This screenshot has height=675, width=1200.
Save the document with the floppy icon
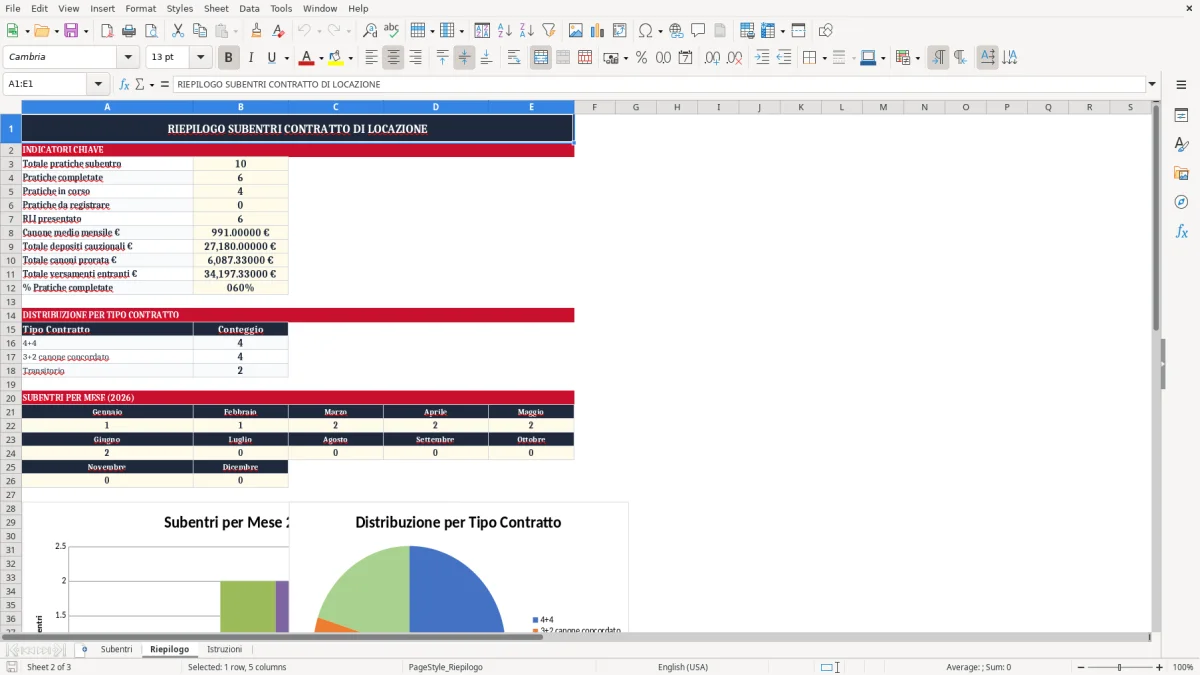click(71, 31)
